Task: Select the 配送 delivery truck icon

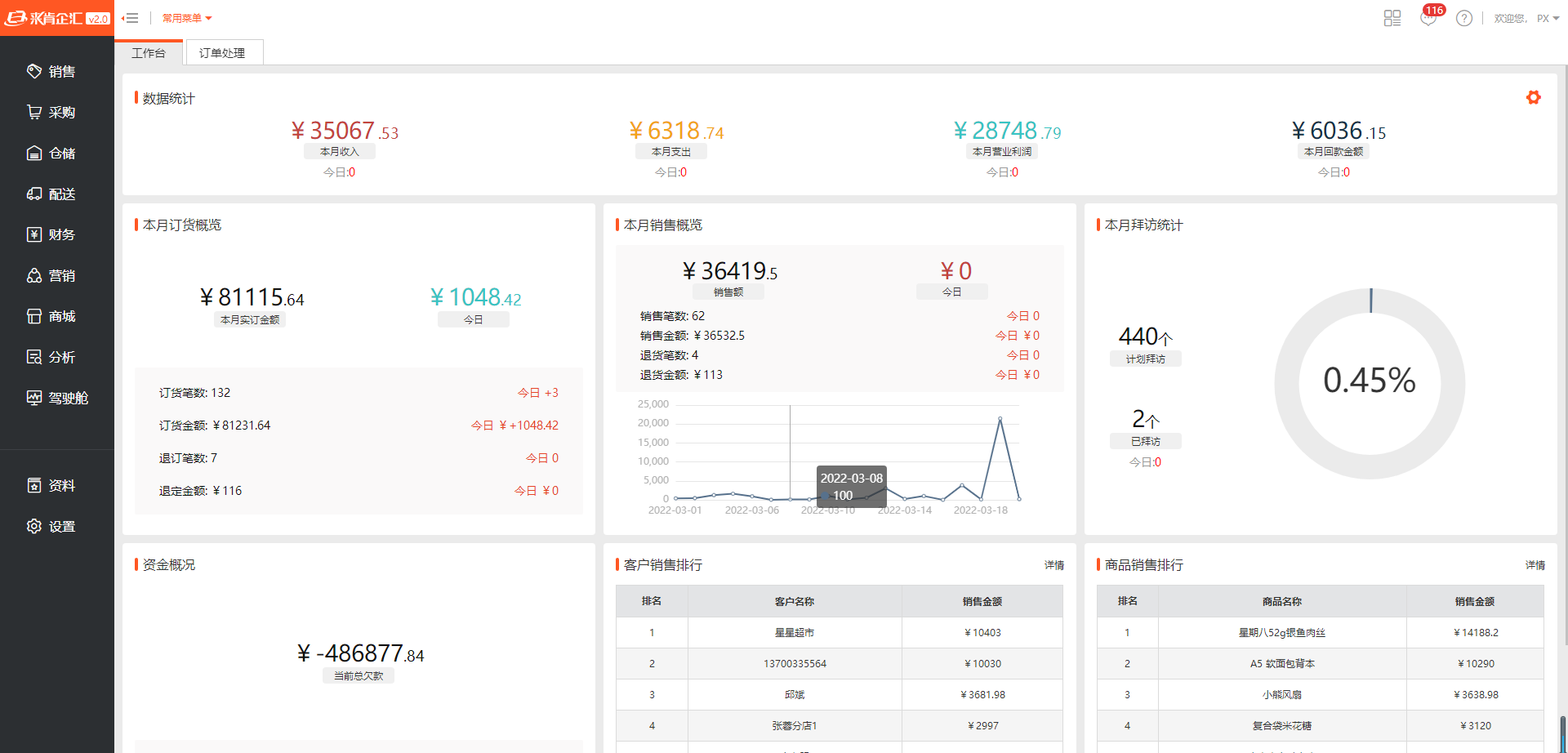Action: (34, 194)
